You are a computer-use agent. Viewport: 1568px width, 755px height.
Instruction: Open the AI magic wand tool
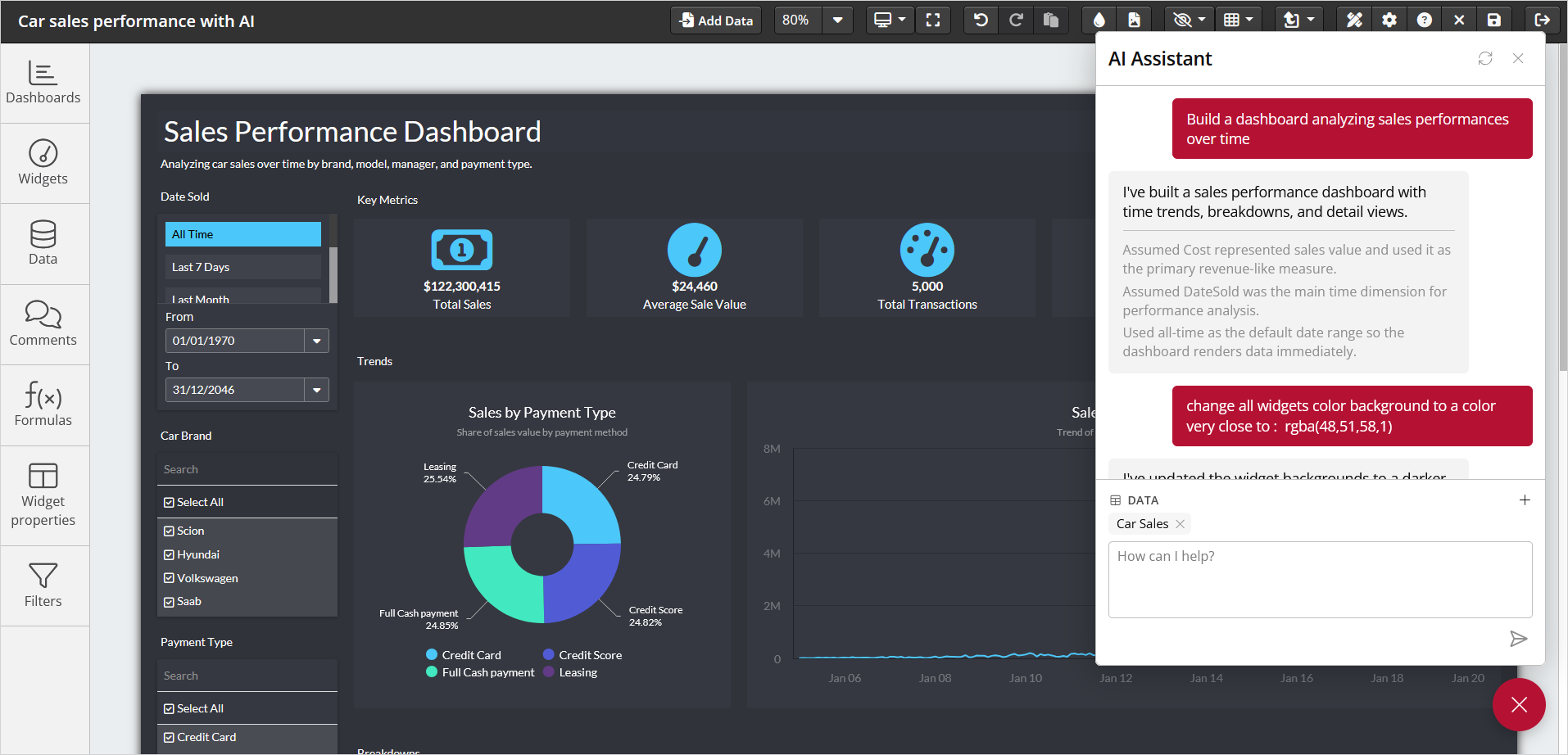(1354, 20)
